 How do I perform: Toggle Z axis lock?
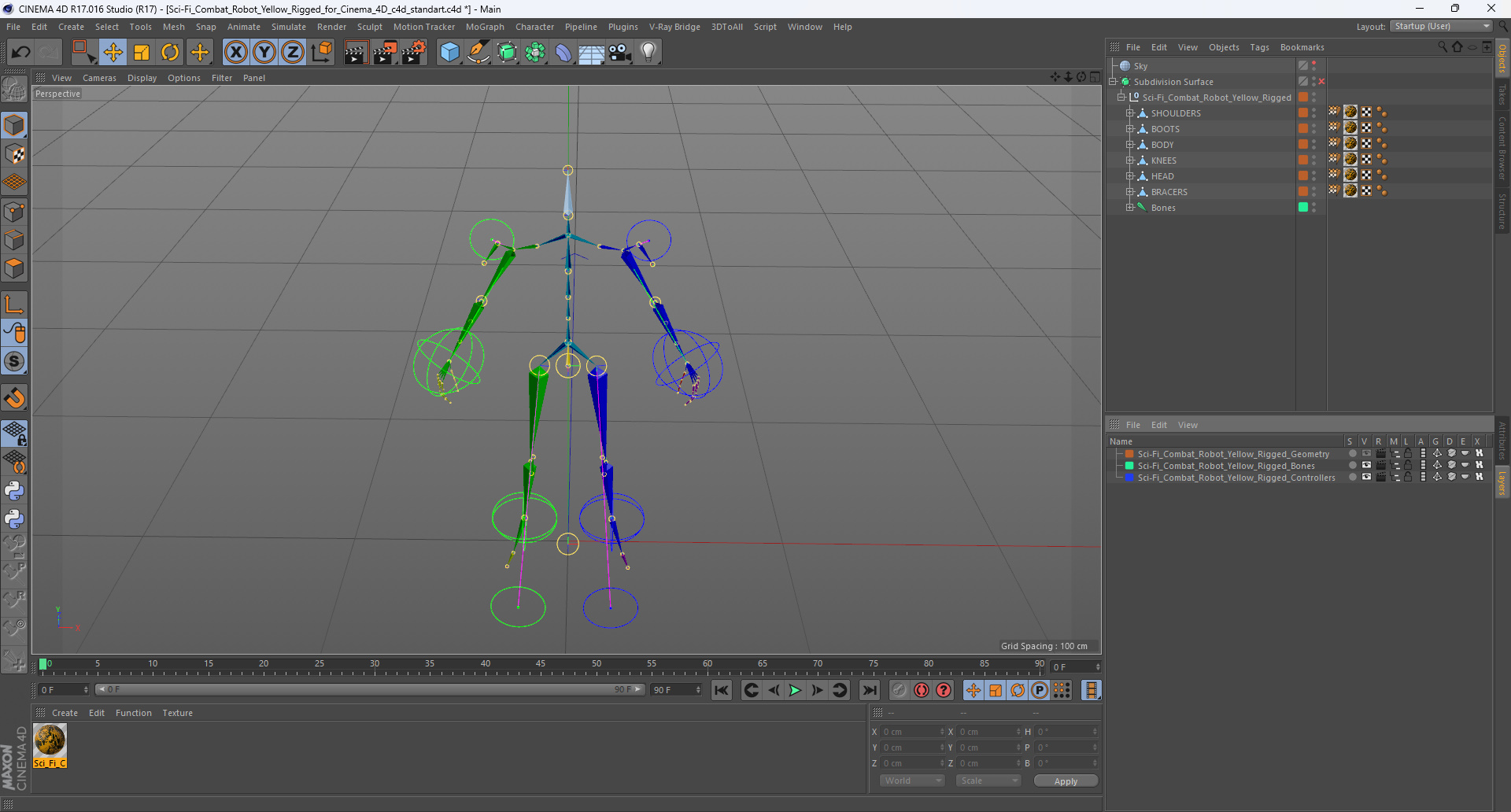tap(293, 53)
